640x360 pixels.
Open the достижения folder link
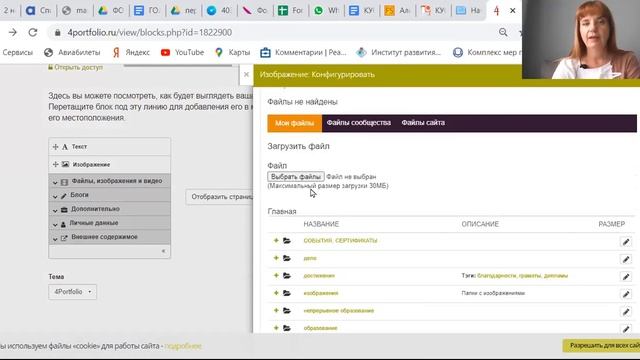319,276
